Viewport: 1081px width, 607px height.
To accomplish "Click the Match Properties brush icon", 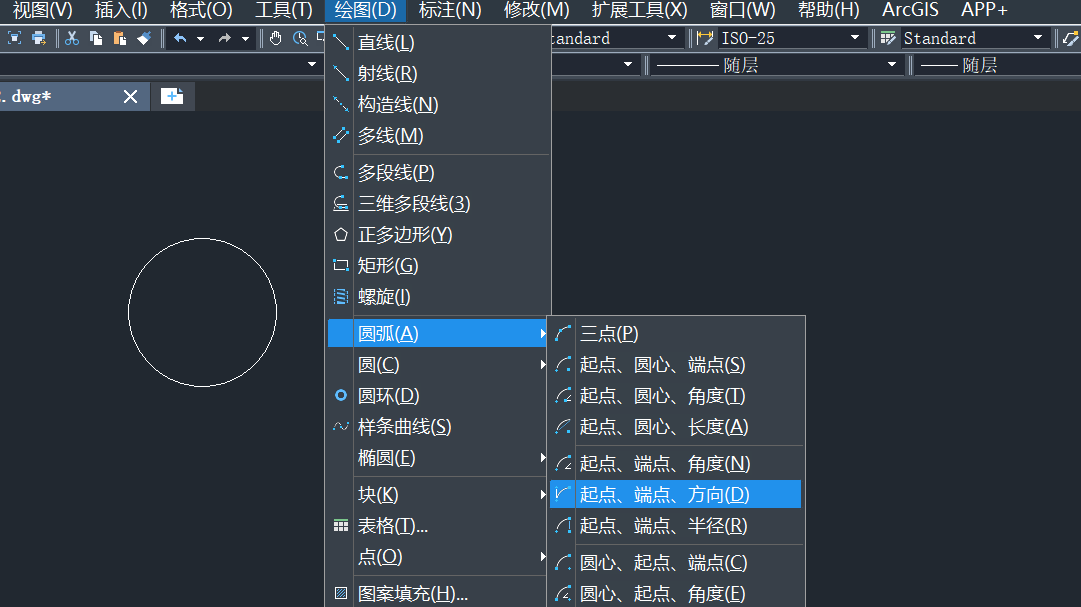I will (x=144, y=38).
